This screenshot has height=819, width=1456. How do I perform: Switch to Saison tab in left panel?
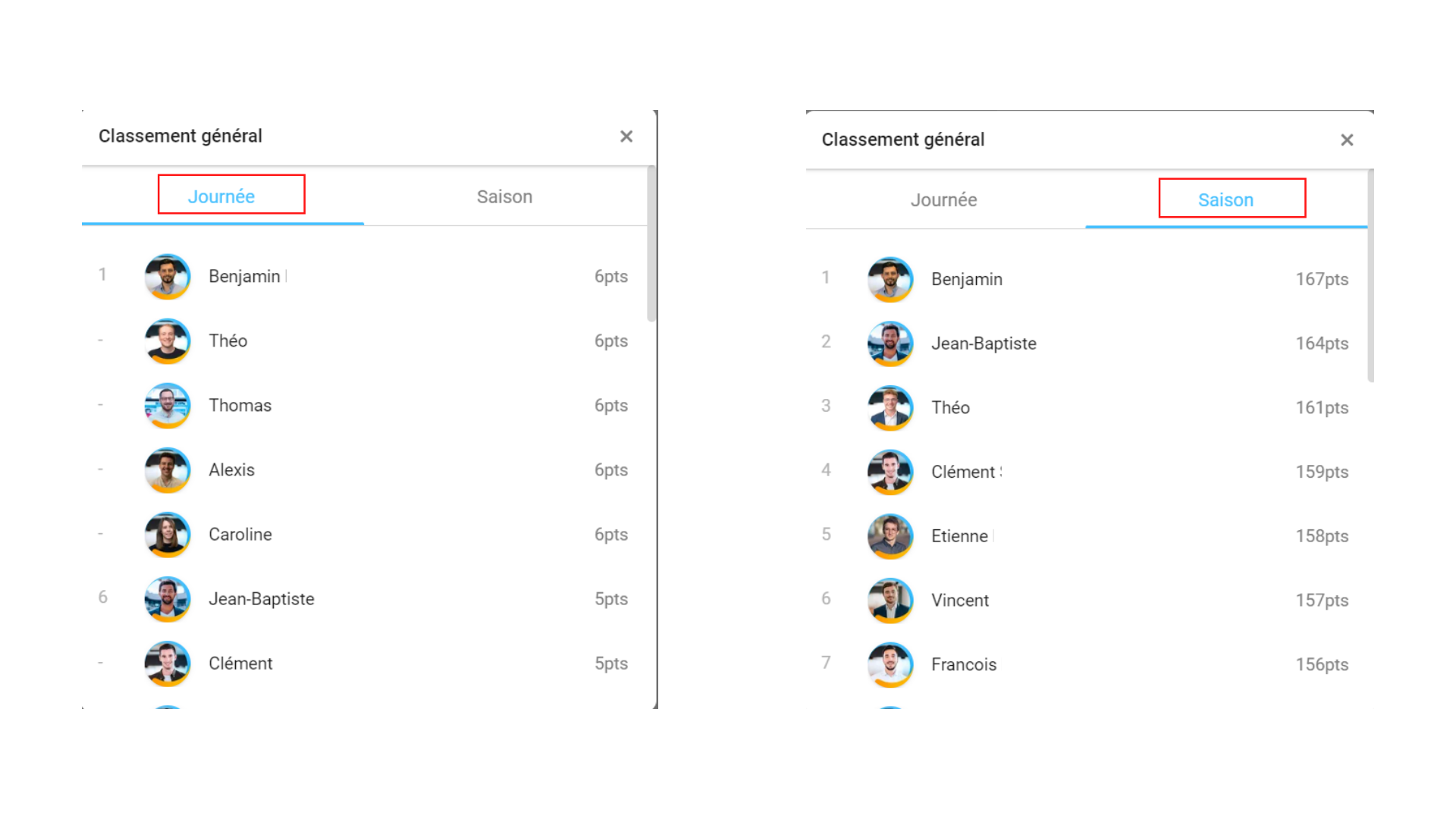(x=504, y=196)
